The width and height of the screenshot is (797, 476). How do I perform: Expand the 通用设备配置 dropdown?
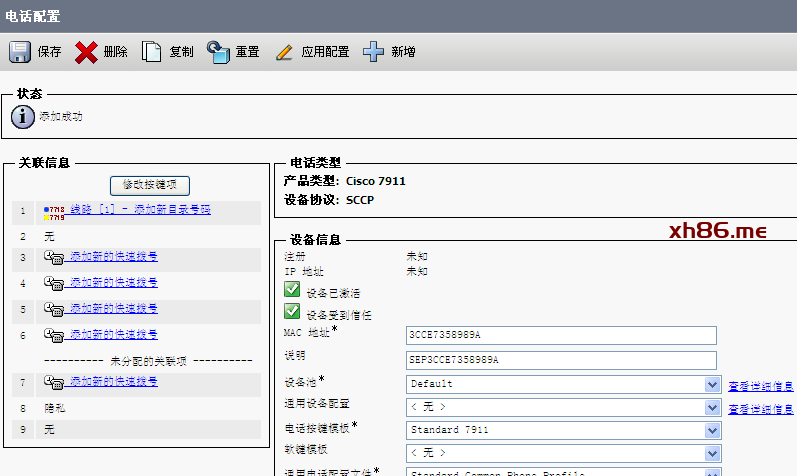[x=712, y=407]
